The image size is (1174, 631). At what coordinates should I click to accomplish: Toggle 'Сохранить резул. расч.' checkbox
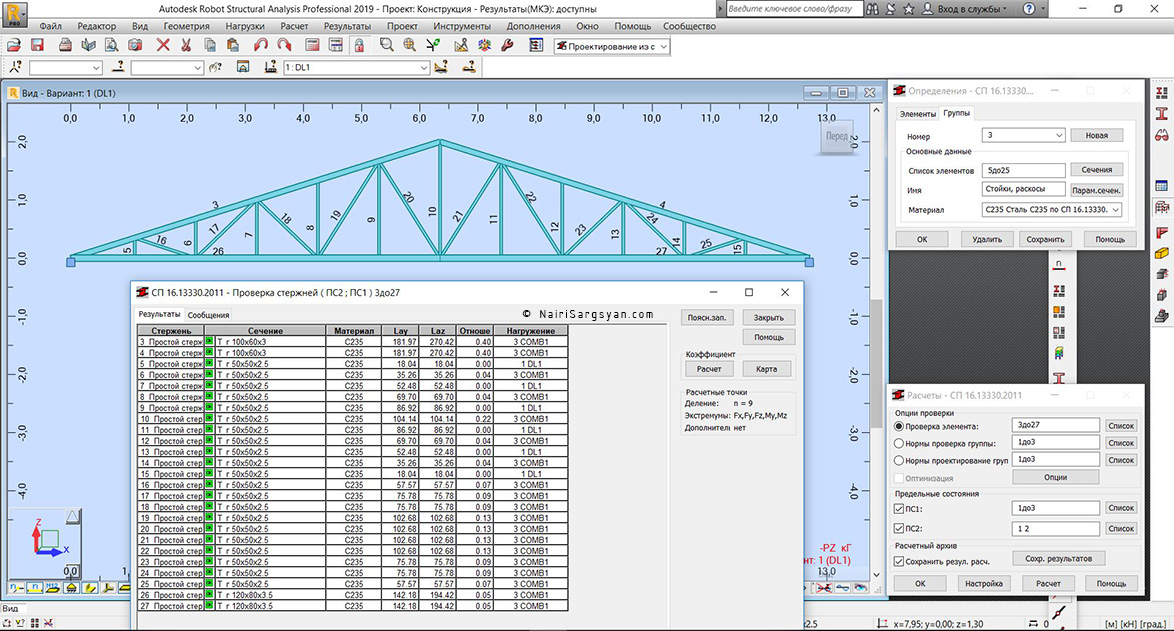click(x=899, y=561)
